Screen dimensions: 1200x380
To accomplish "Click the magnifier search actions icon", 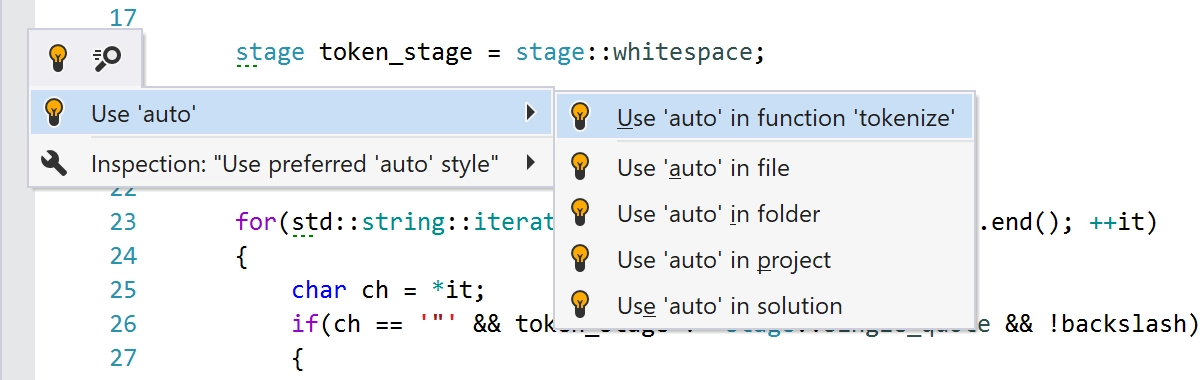I will (x=106, y=58).
